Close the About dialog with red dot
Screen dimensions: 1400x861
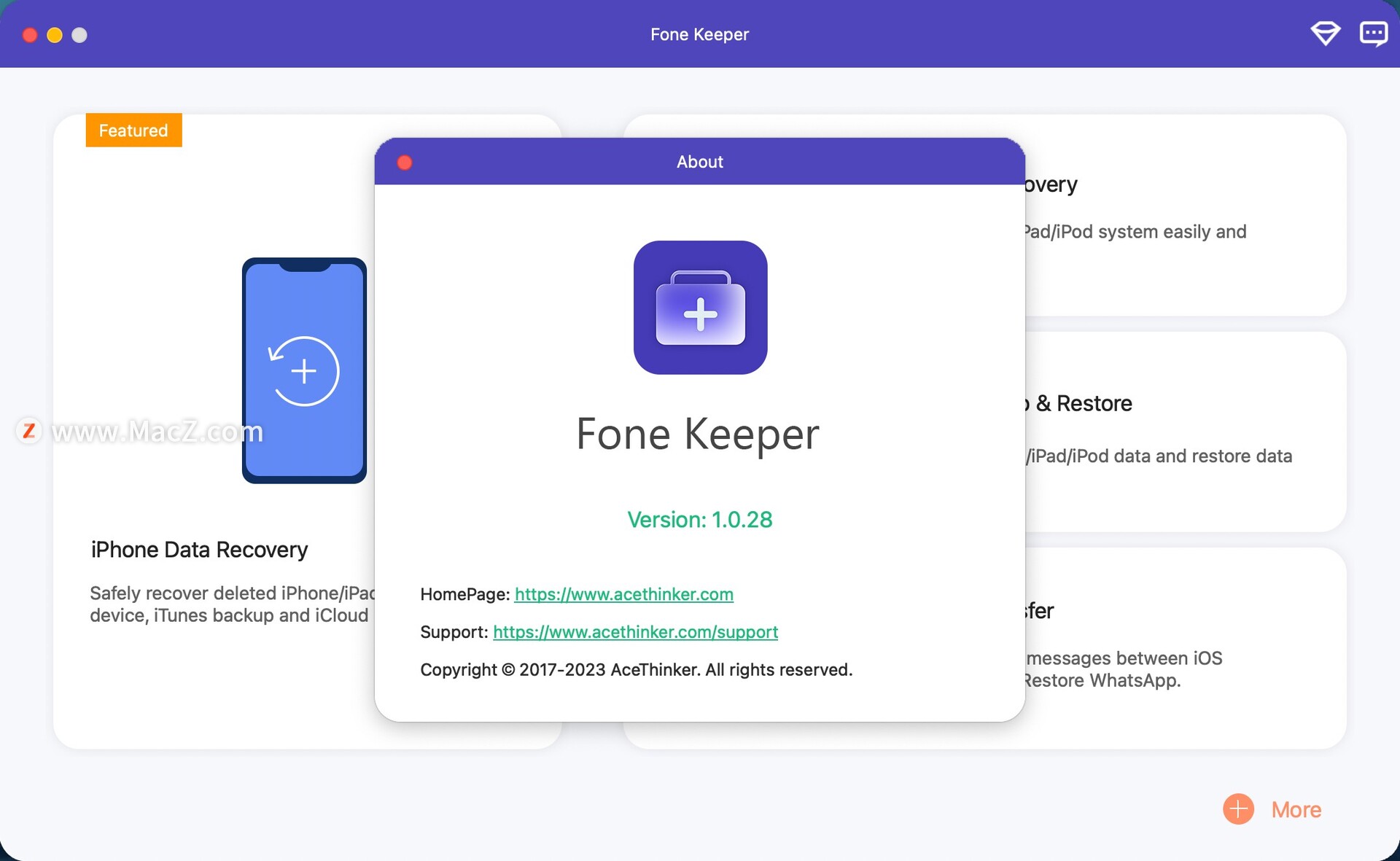pos(405,162)
